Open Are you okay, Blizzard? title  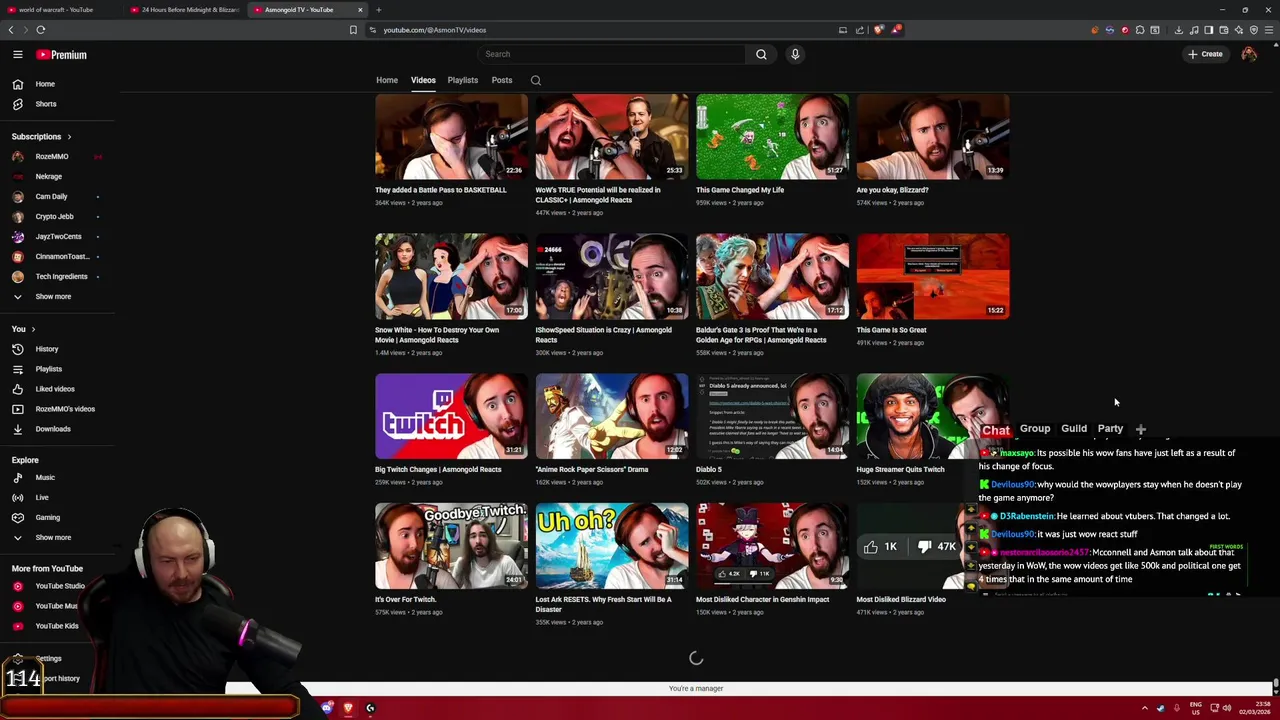click(892, 190)
